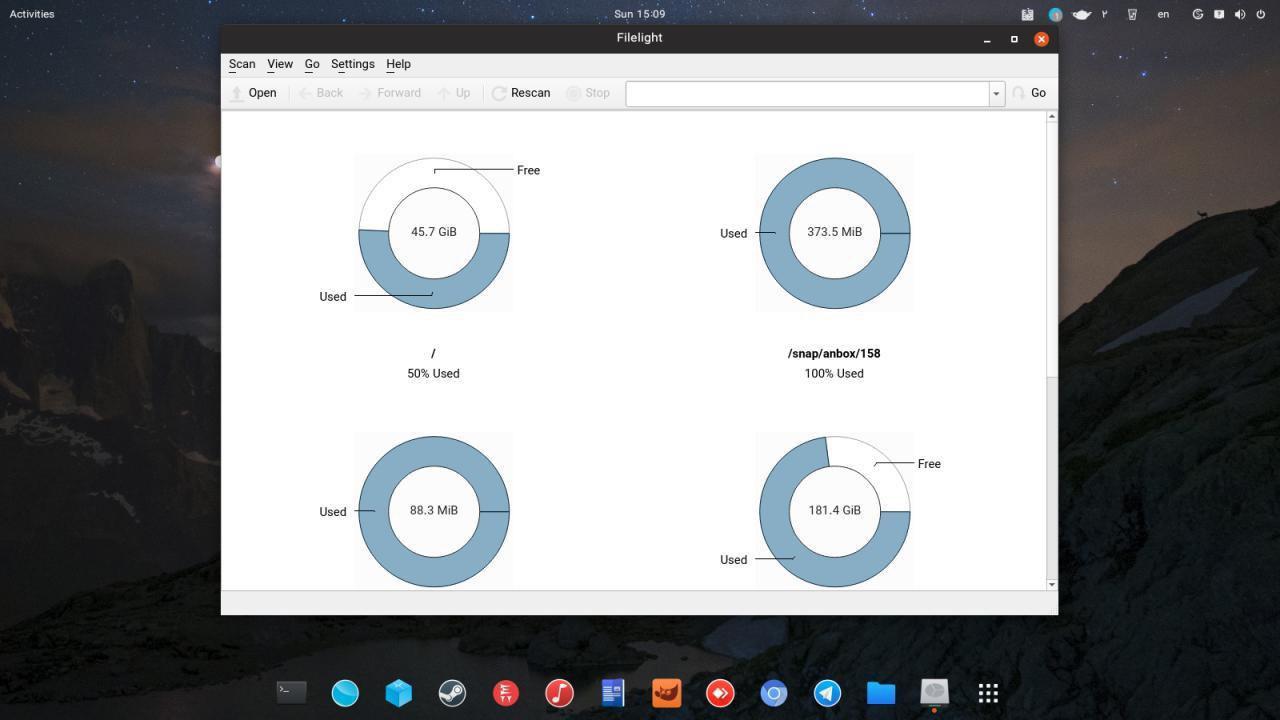Click the Open toolbar button

(x=253, y=93)
